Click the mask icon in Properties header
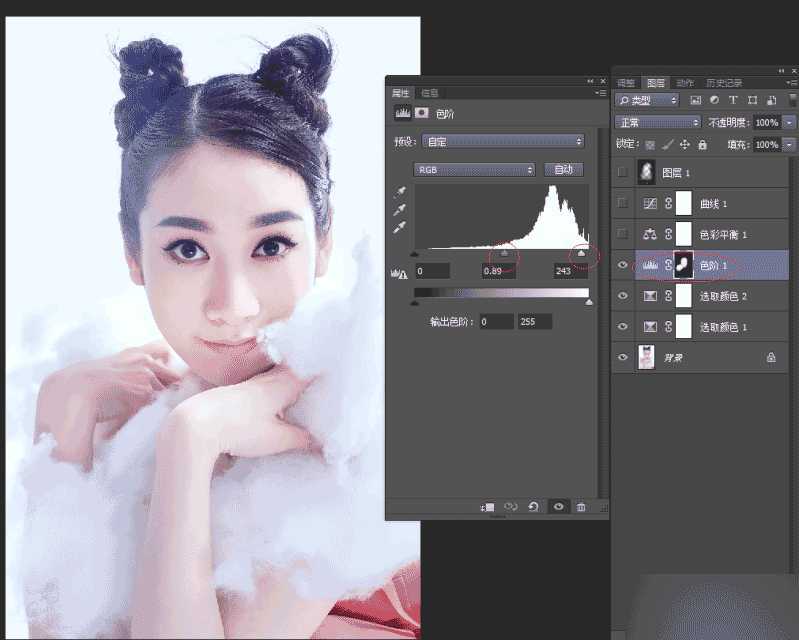 coord(422,113)
